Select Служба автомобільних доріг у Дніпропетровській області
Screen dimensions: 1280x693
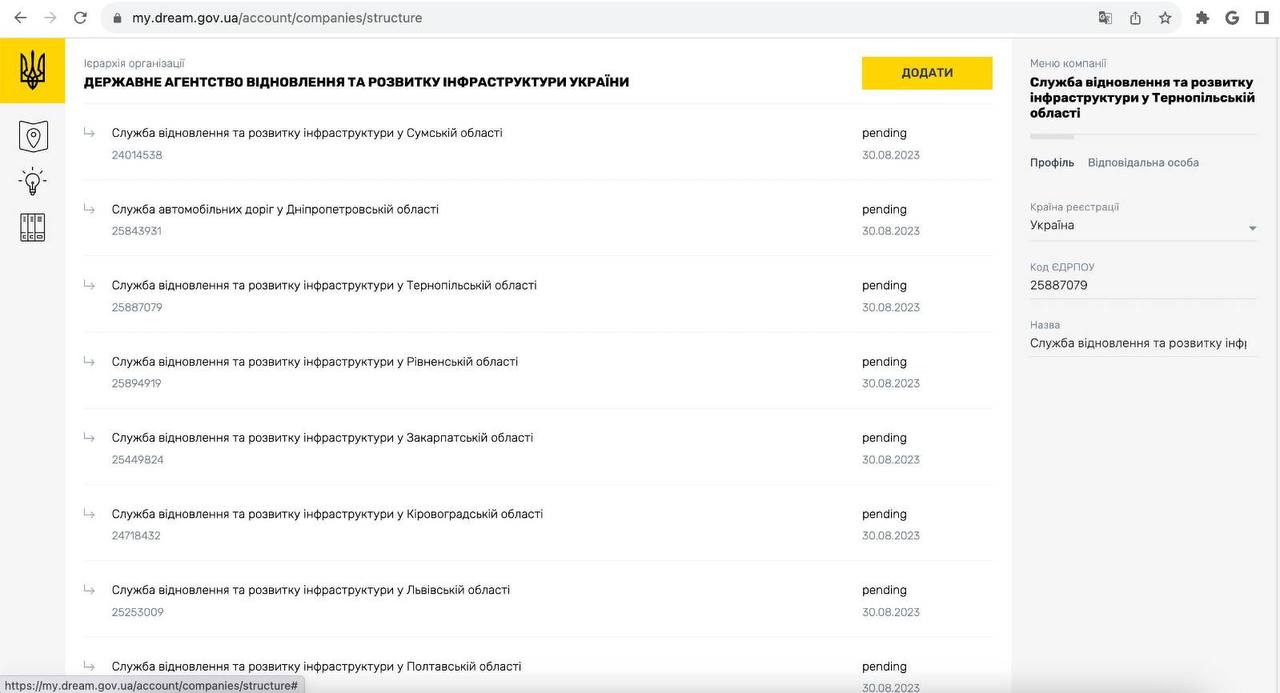click(275, 209)
